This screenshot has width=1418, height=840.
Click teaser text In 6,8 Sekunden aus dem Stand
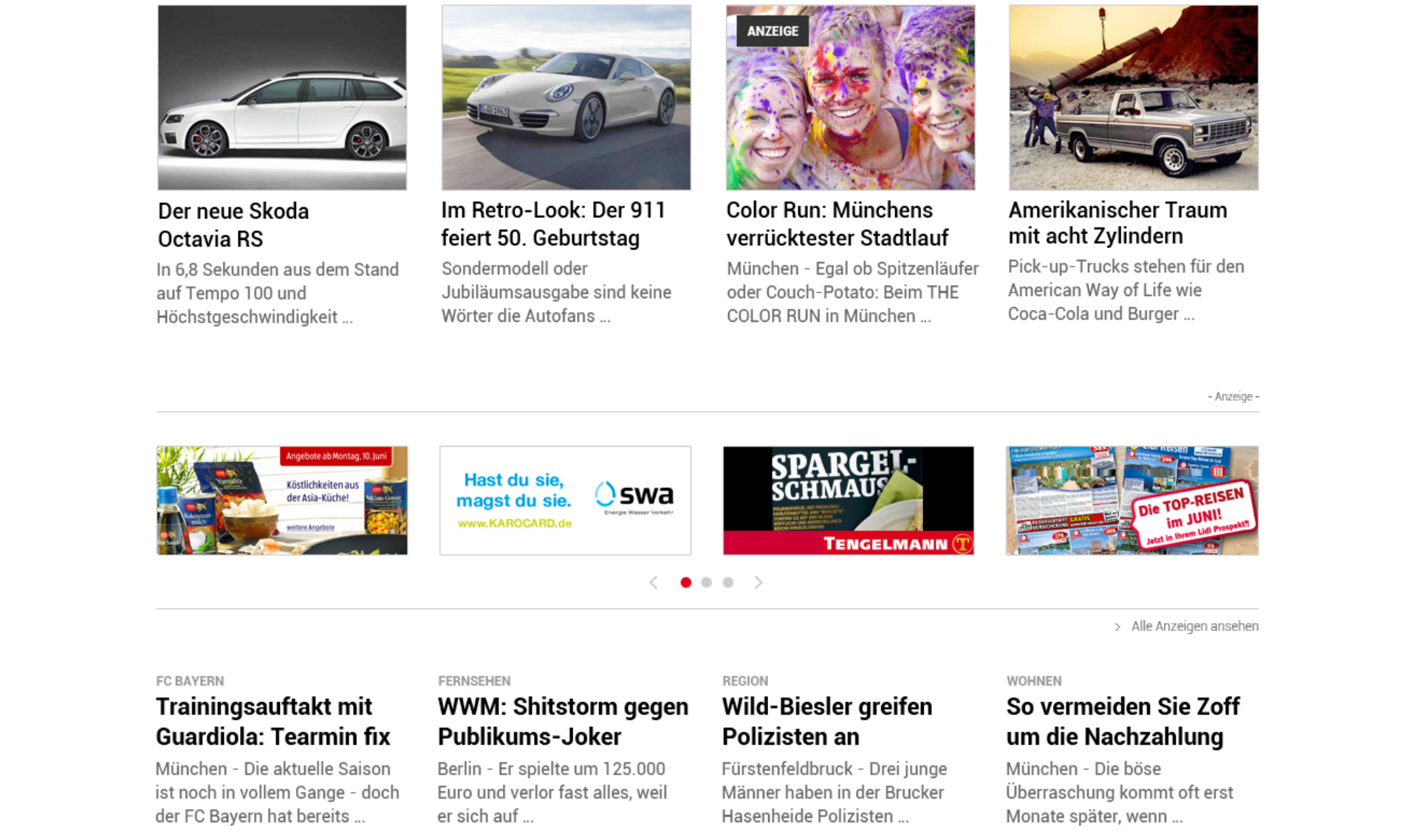pos(278,293)
